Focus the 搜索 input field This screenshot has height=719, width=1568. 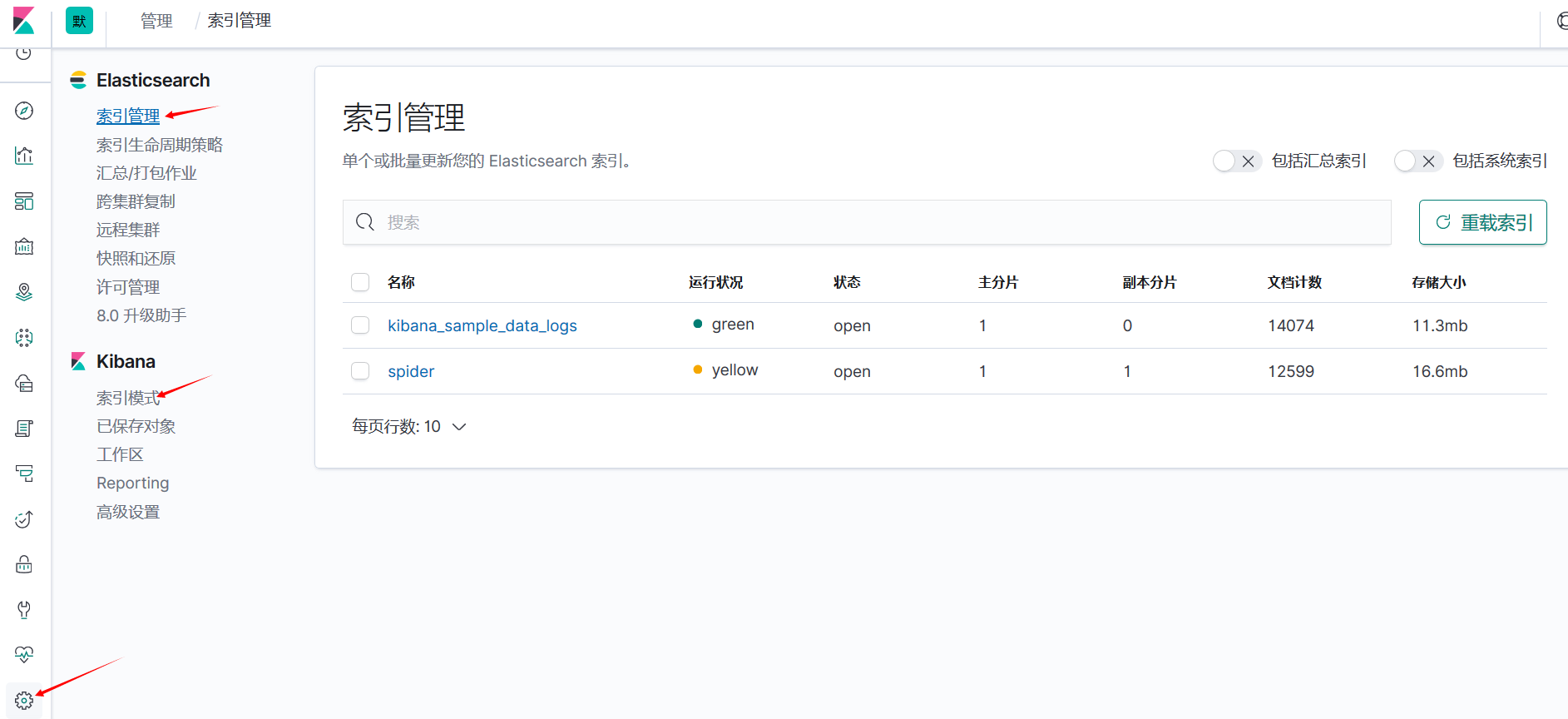867,222
